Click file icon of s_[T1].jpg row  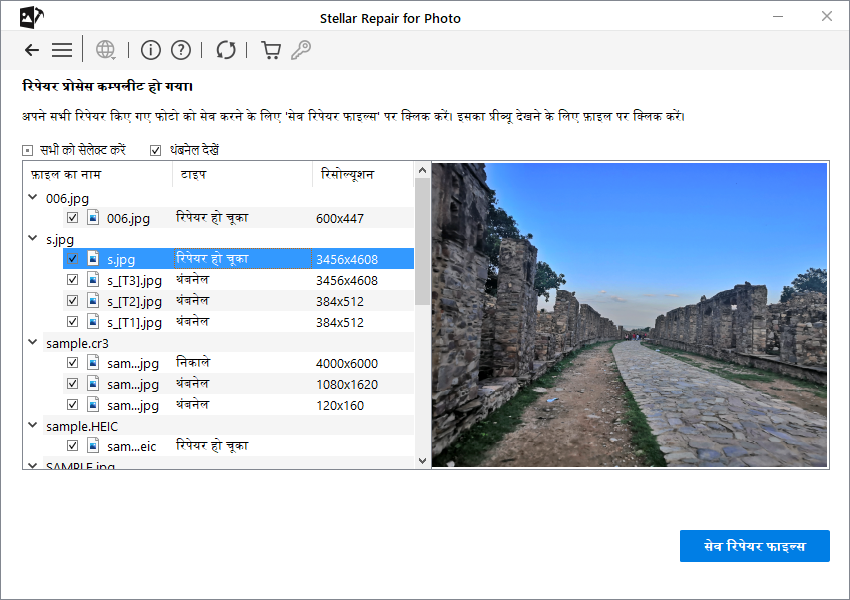pyautogui.click(x=93, y=321)
